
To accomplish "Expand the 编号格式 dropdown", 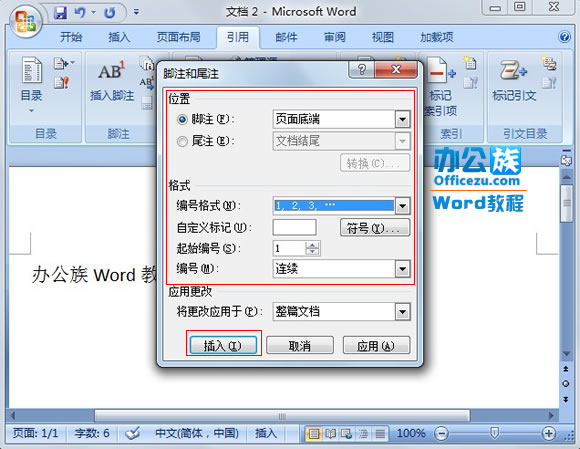I will [402, 206].
